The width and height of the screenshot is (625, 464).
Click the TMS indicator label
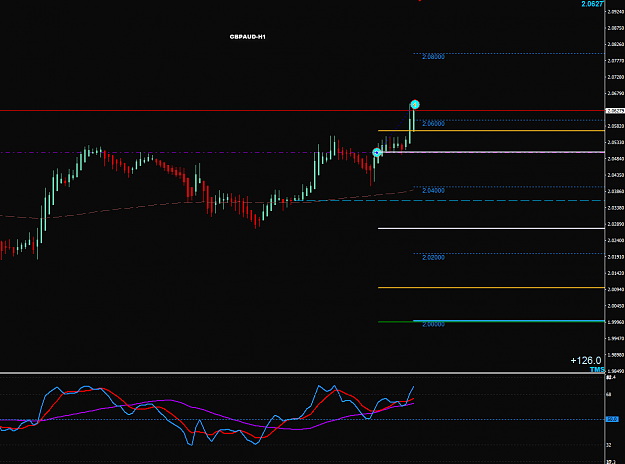(x=597, y=370)
